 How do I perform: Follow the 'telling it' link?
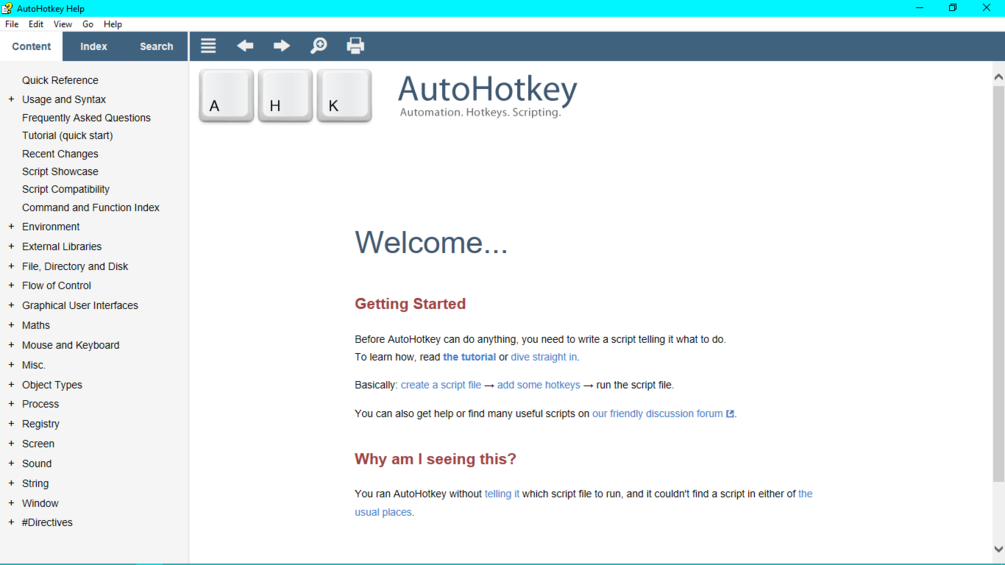(x=502, y=494)
